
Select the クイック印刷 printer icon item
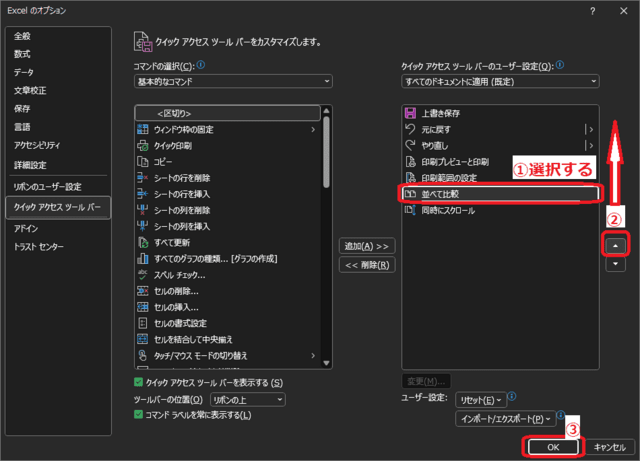142,146
